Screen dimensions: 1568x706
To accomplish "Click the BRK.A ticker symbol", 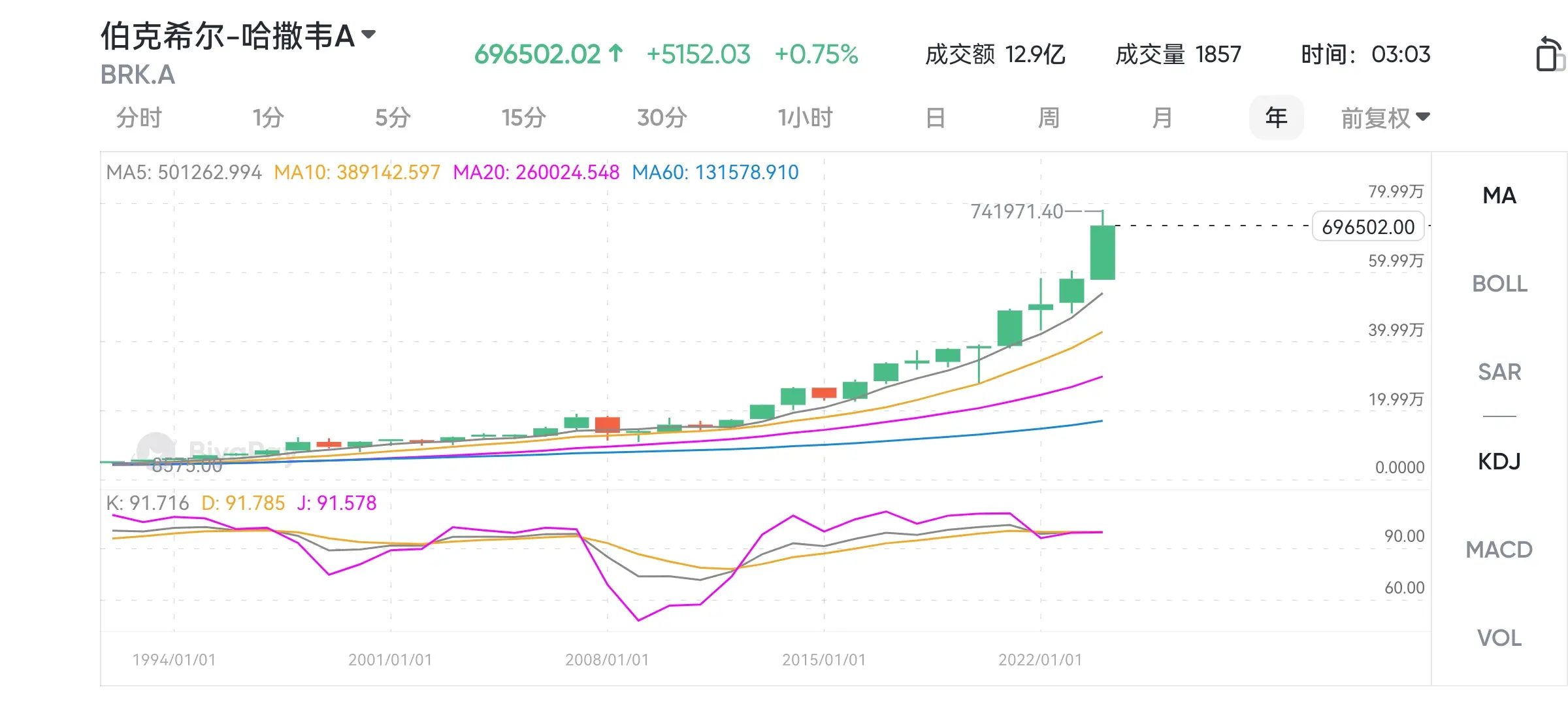I will click(x=138, y=75).
